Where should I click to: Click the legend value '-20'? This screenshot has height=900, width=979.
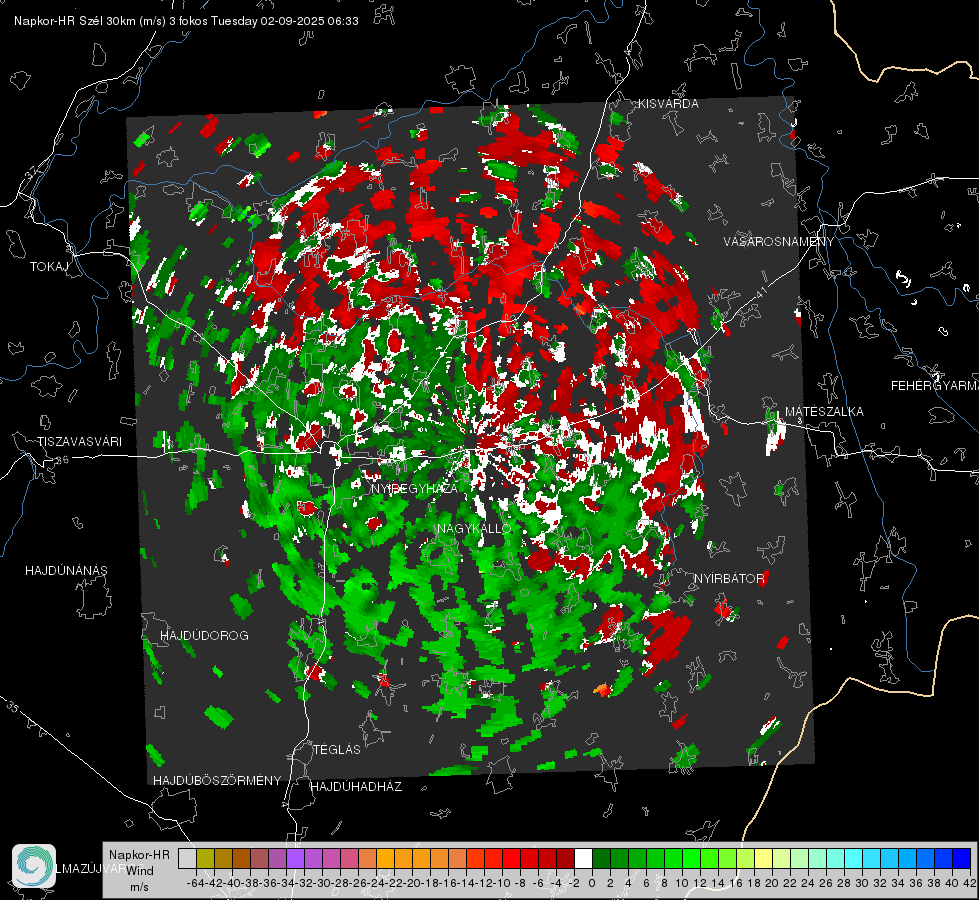(411, 883)
